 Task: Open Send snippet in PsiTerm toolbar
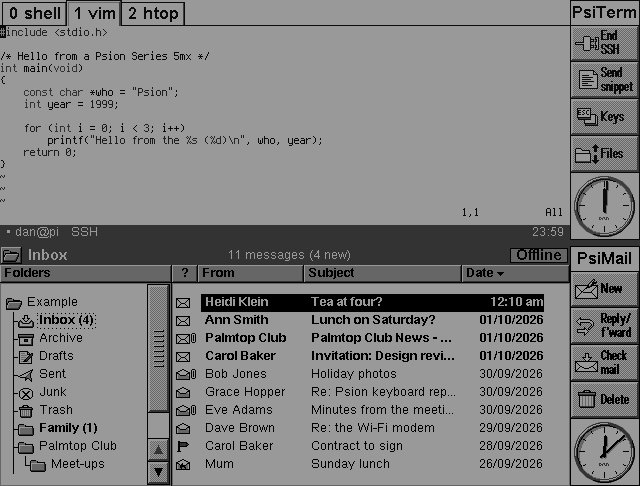point(604,80)
